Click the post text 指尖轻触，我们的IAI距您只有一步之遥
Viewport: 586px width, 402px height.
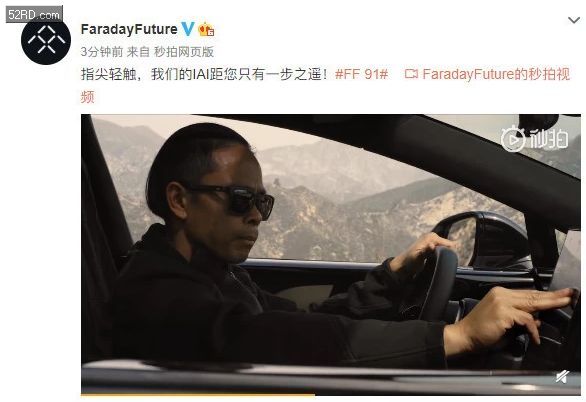click(x=205, y=74)
